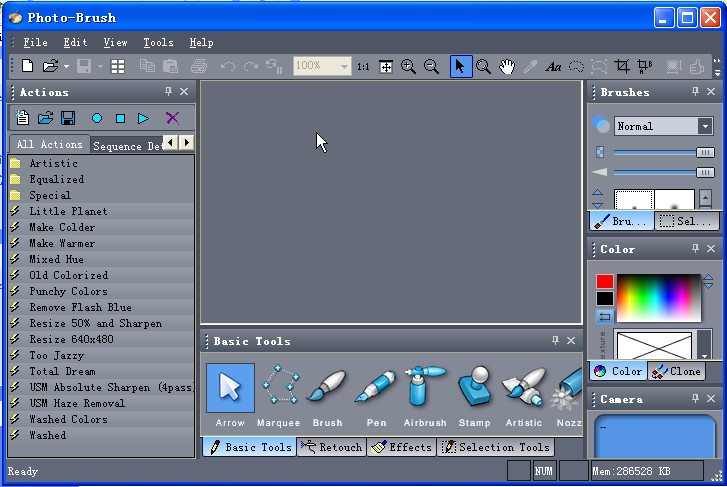Delete action with the X icon
The image size is (727, 487).
pyautogui.click(x=172, y=118)
